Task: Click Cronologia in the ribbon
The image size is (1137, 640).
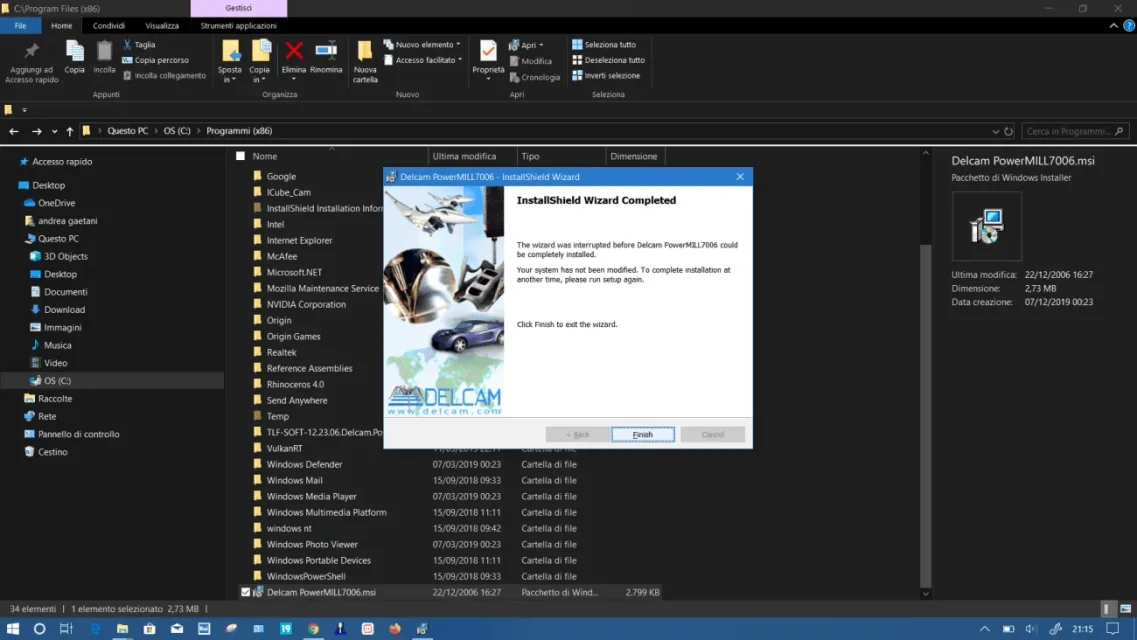Action: click(x=535, y=77)
